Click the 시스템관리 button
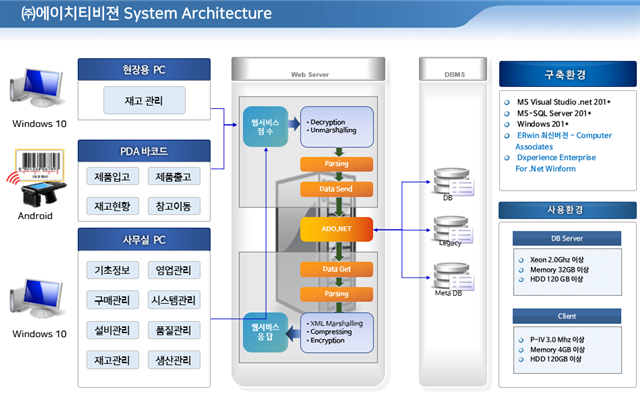 click(x=174, y=300)
